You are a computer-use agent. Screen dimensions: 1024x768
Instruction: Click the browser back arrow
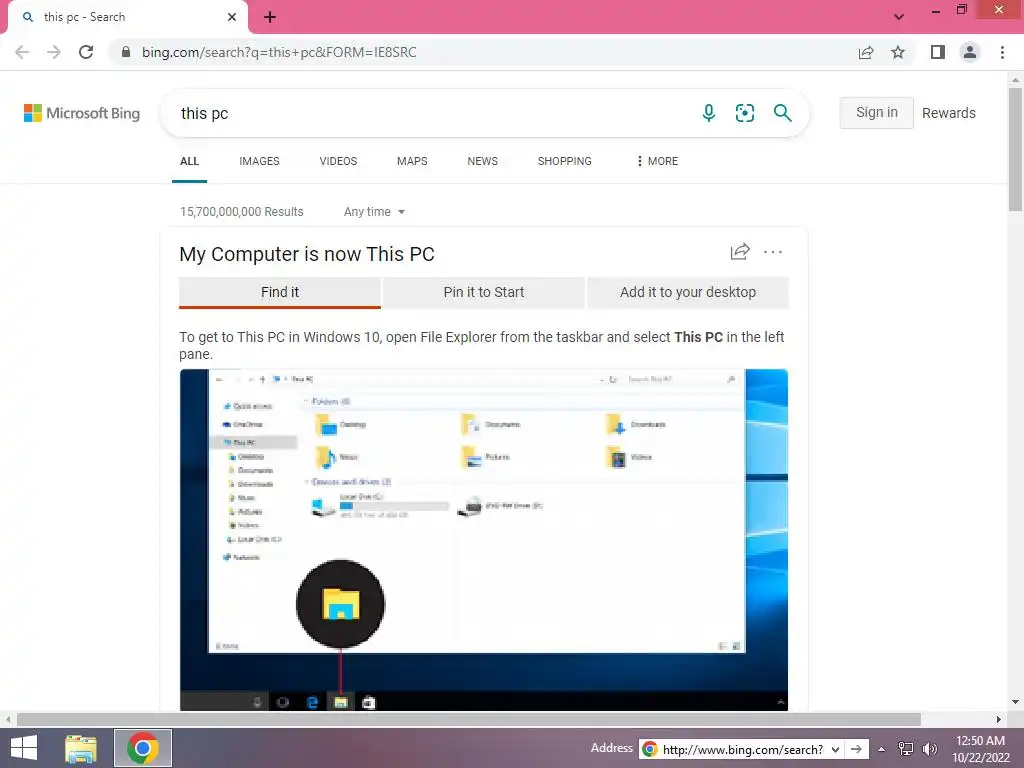(22, 52)
